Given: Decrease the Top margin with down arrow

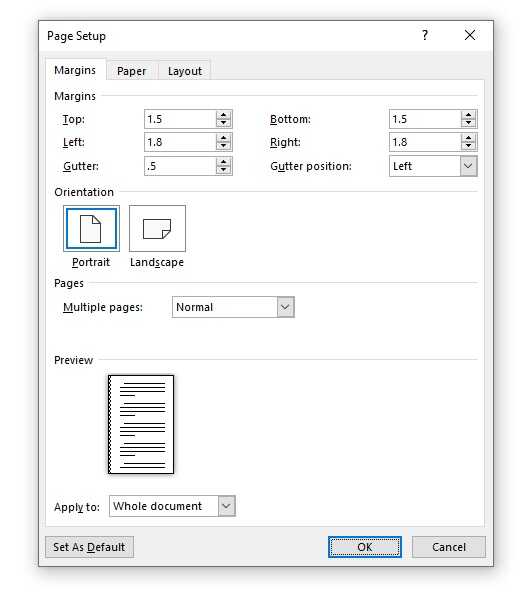Looking at the screenshot, I should (223, 123).
